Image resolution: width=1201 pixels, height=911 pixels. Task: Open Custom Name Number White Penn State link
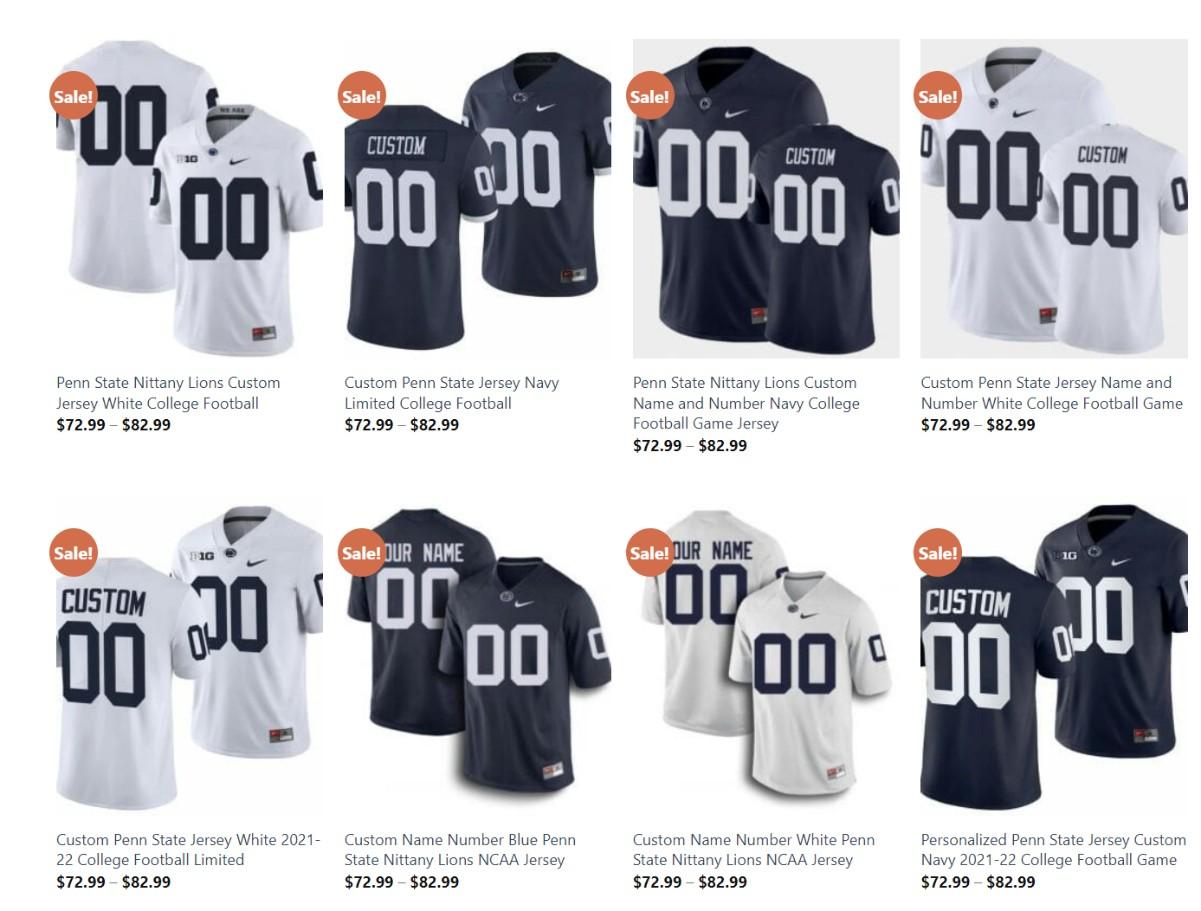coord(754,849)
